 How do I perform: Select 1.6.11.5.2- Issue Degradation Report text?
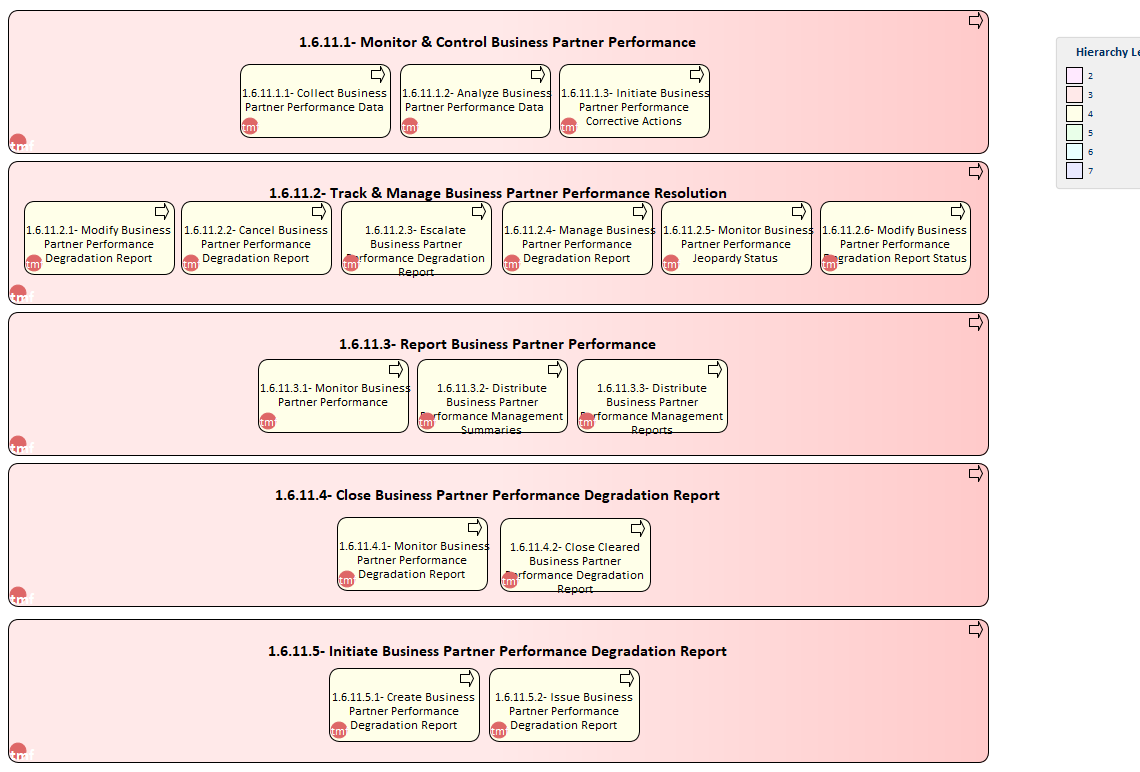coord(564,711)
